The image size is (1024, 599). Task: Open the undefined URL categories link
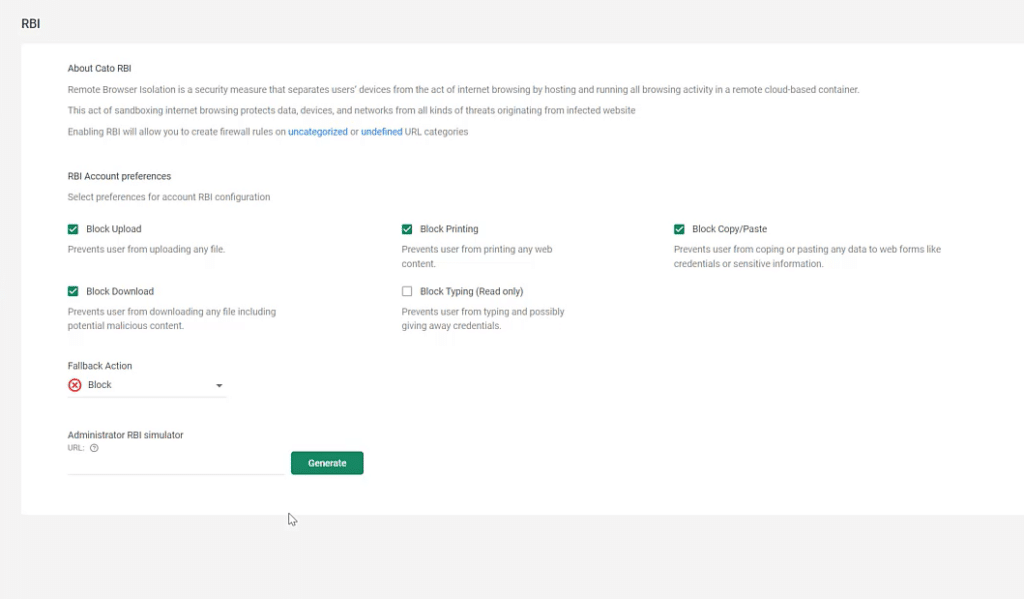381,131
